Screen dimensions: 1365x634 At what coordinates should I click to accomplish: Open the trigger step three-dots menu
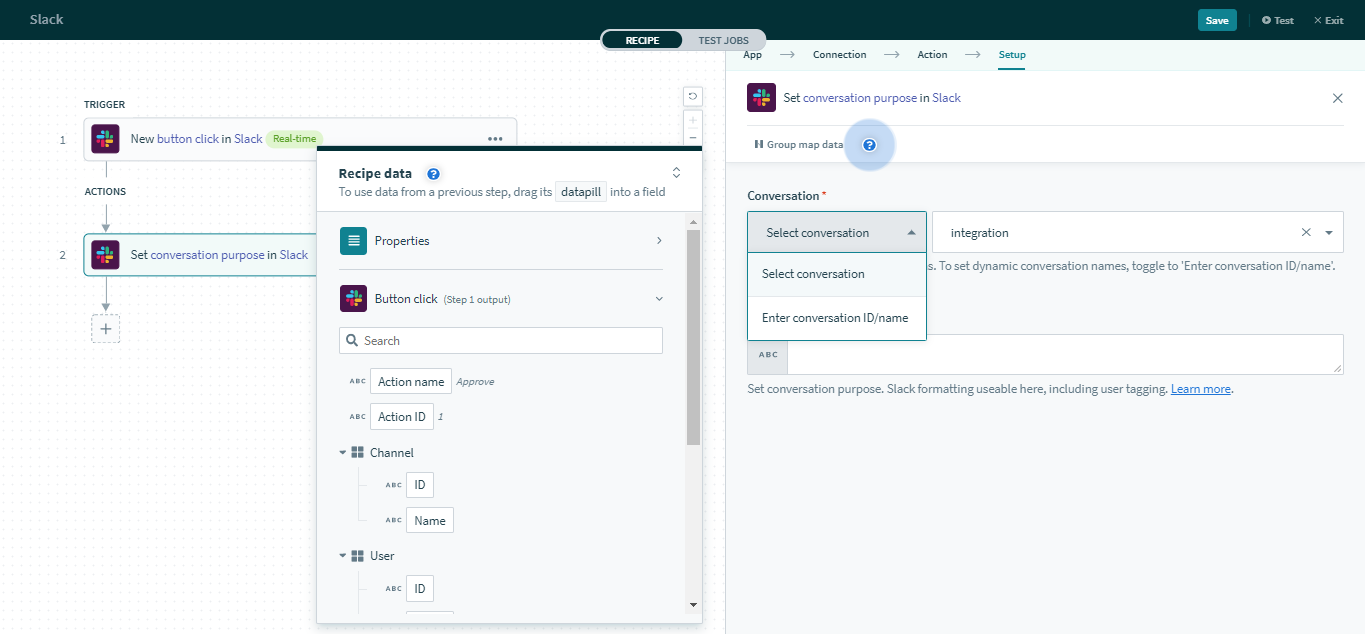coord(495,139)
